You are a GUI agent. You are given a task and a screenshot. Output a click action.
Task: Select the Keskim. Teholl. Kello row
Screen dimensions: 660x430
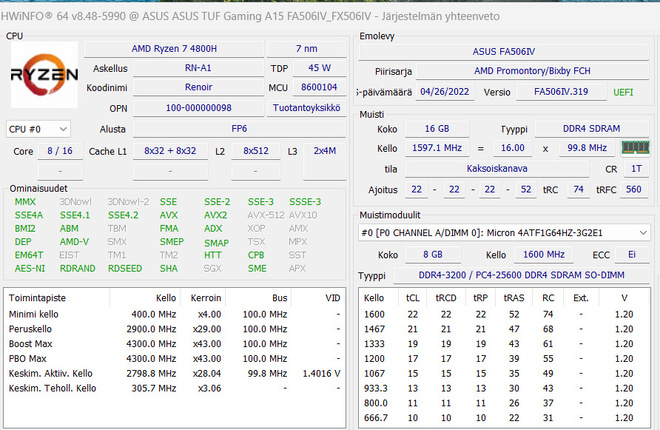tap(174, 388)
